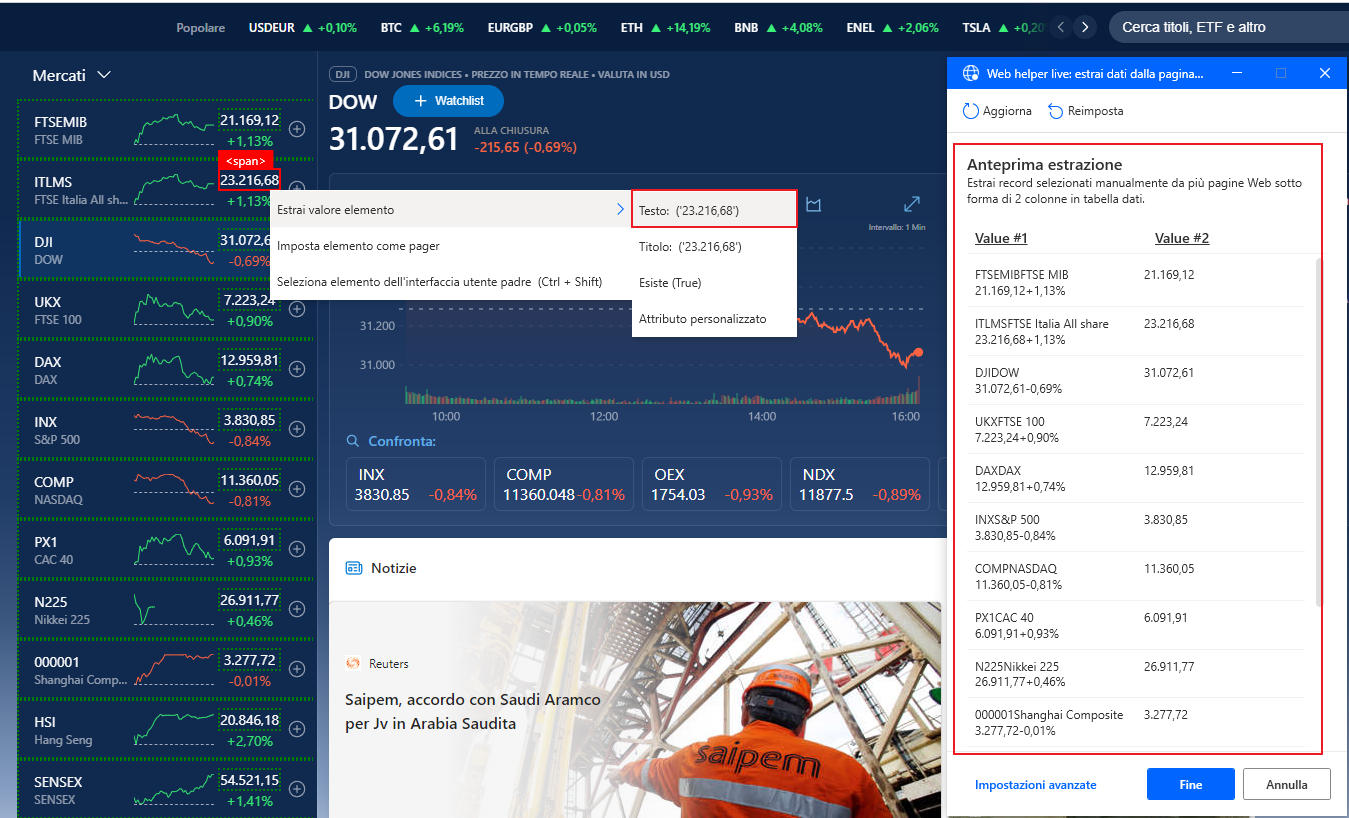
Task: Click the Watchlist button
Action: 448,101
